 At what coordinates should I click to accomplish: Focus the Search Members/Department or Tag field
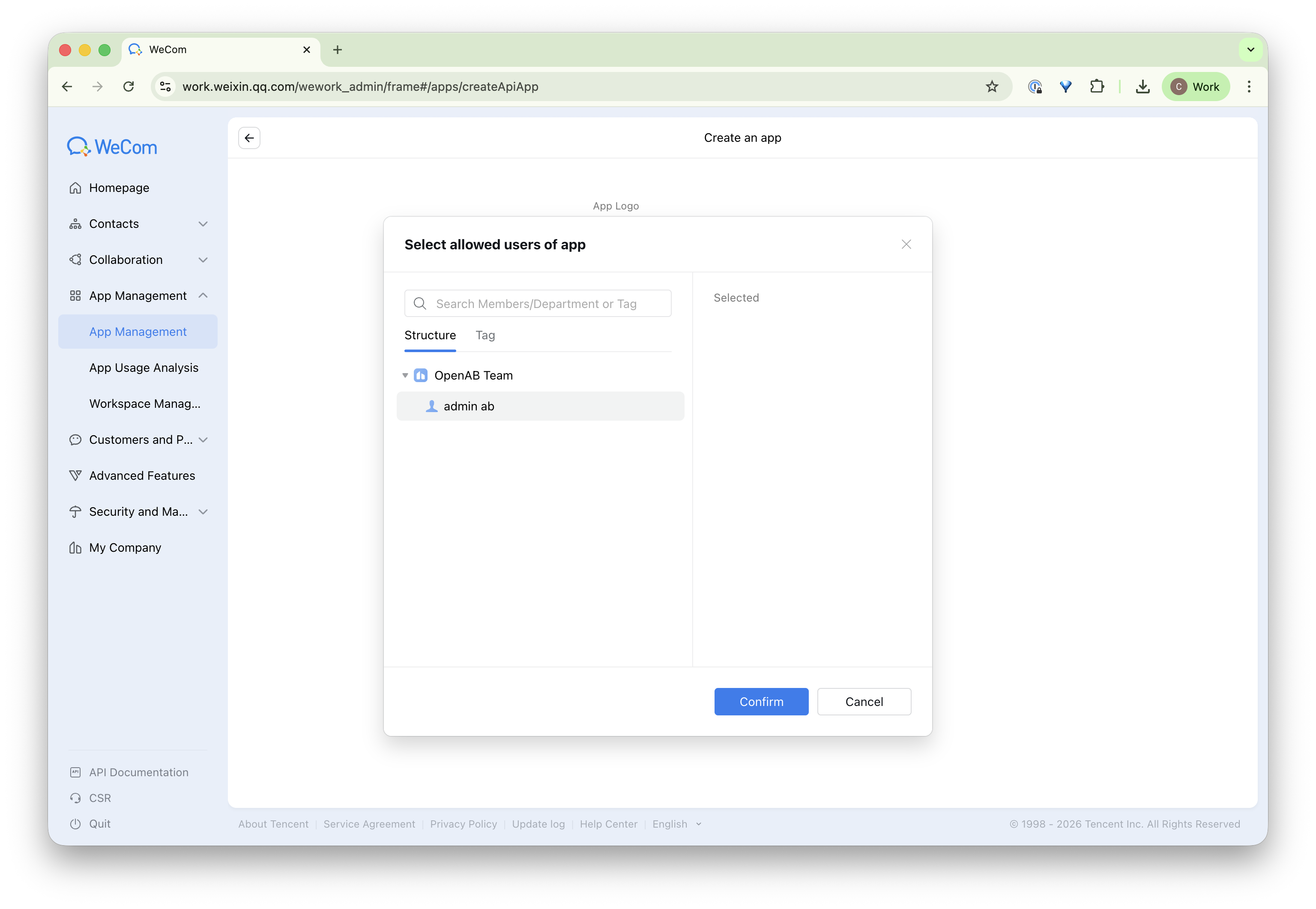(538, 304)
